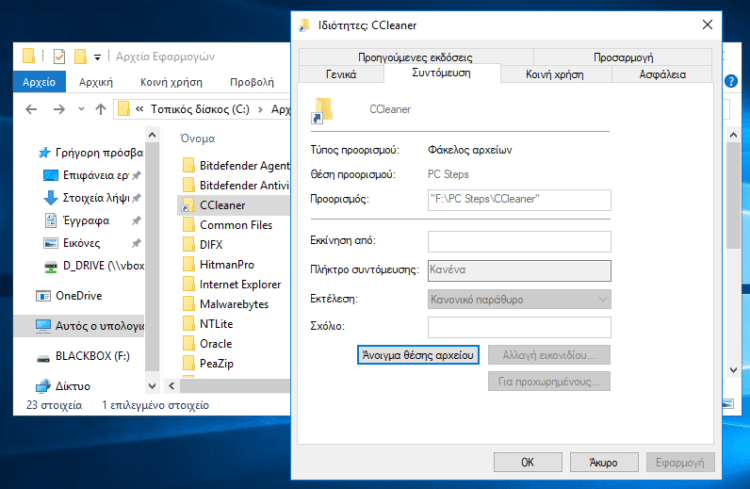Select the Downloads arrow icon in sidebar
Image resolution: width=750 pixels, height=489 pixels.
(51, 198)
